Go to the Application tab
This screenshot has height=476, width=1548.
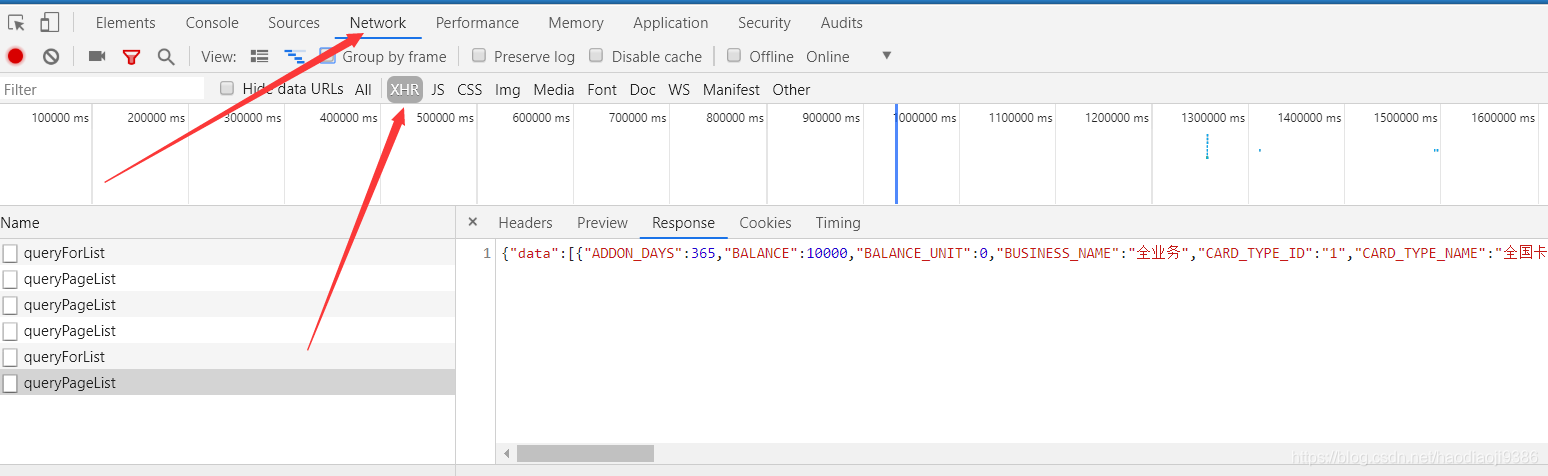click(671, 22)
